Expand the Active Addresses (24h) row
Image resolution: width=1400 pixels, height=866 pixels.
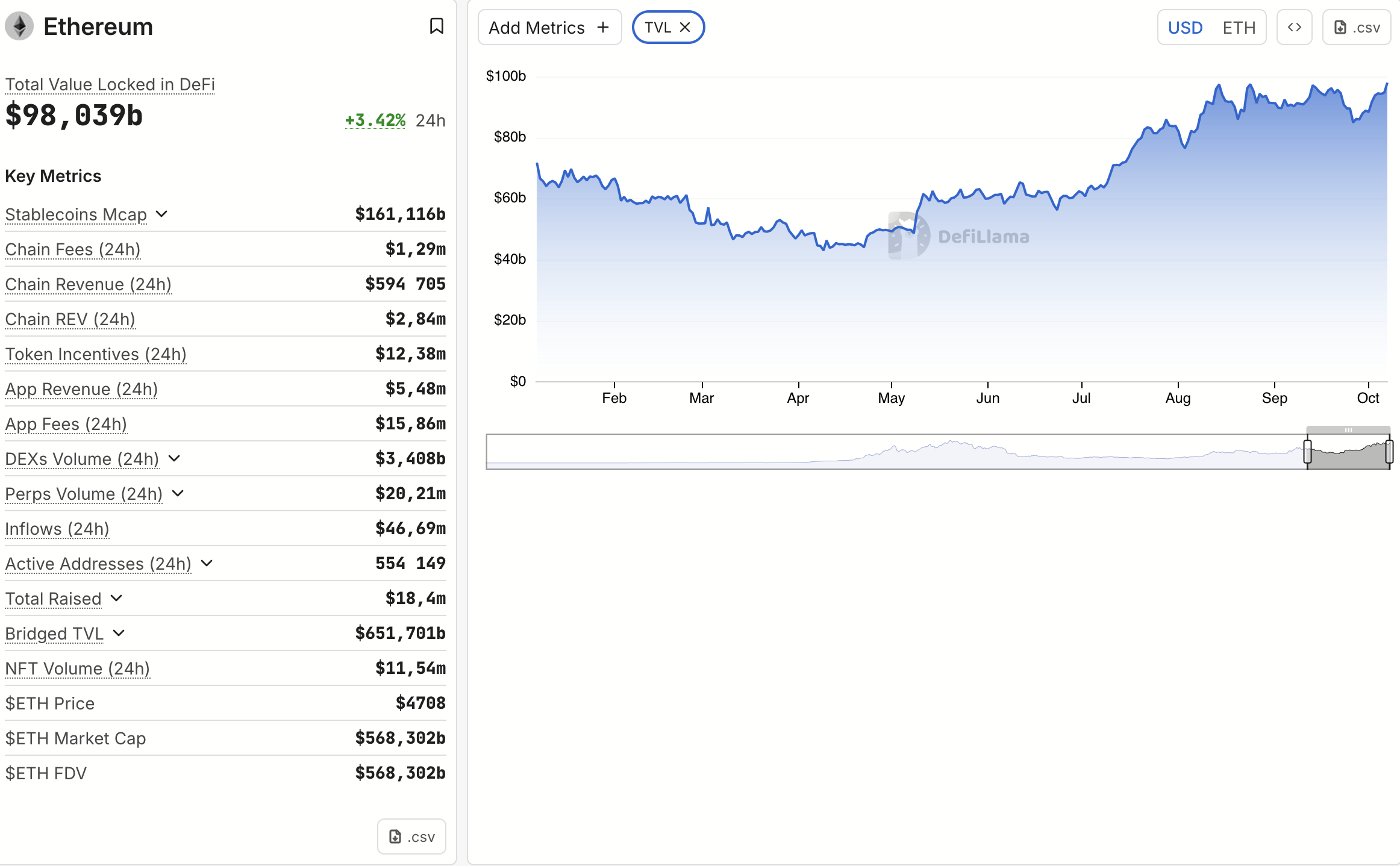coord(207,563)
